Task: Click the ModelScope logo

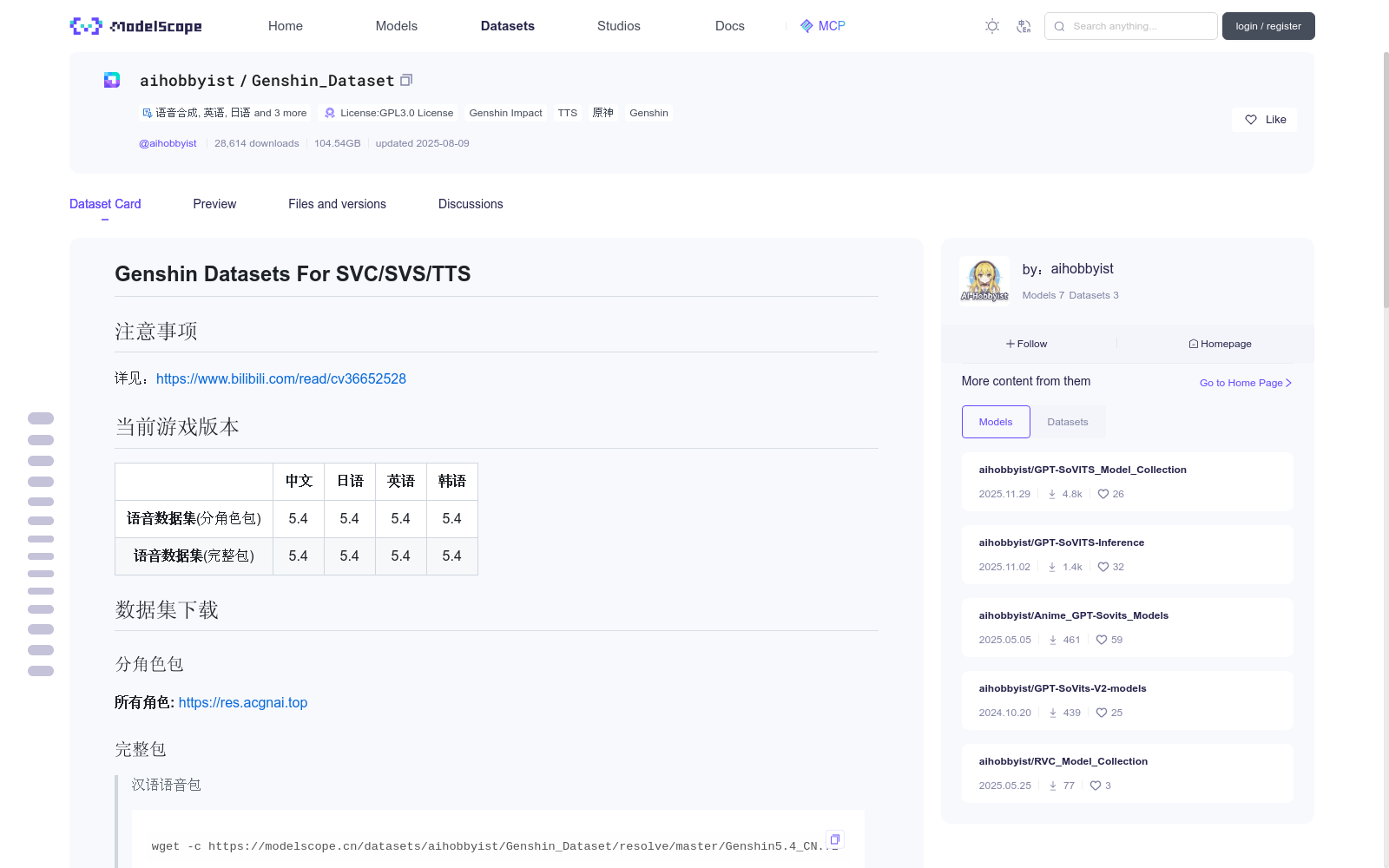Action: click(135, 26)
